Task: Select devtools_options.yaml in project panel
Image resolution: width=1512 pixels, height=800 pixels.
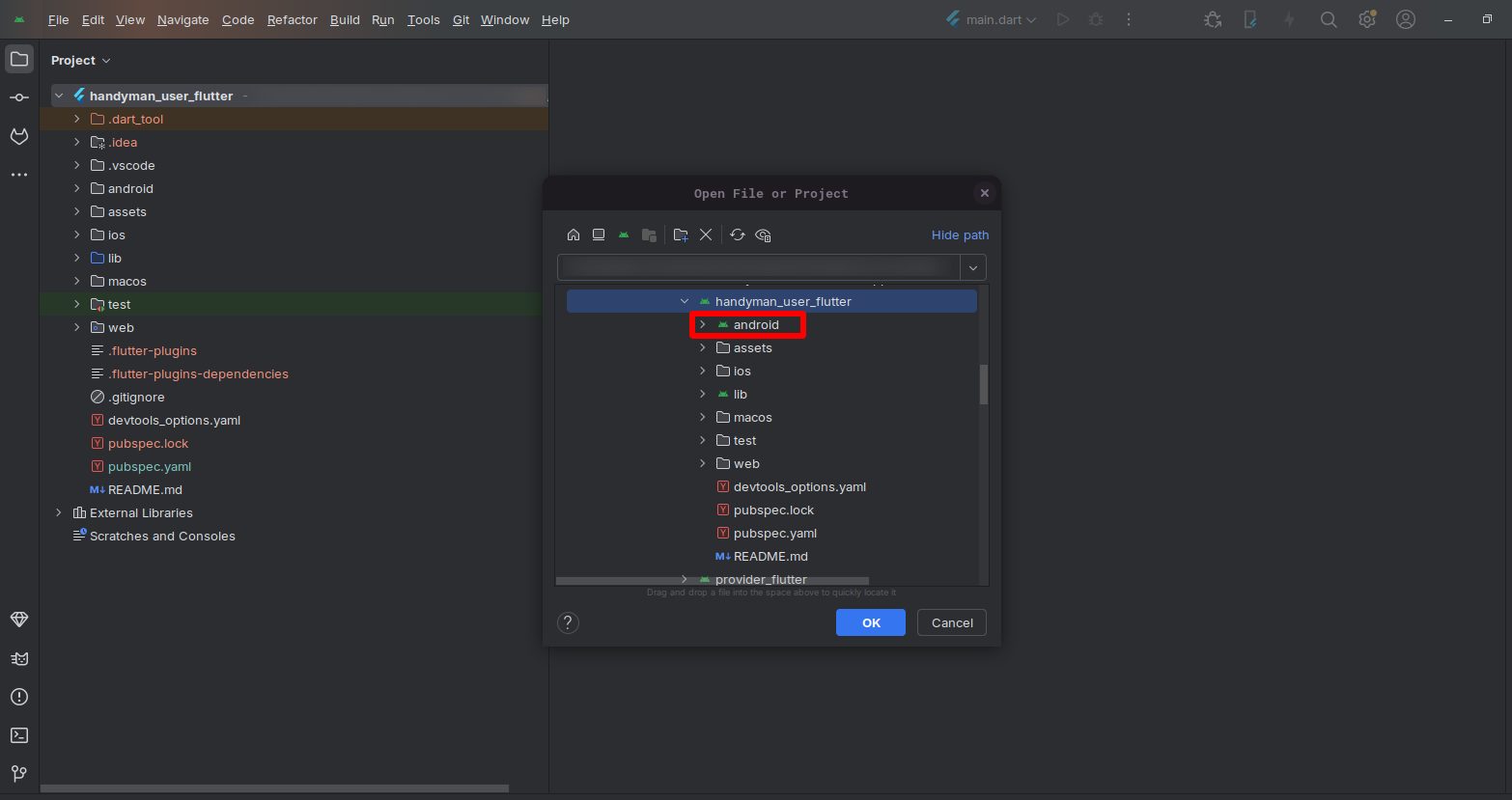Action: (x=174, y=420)
